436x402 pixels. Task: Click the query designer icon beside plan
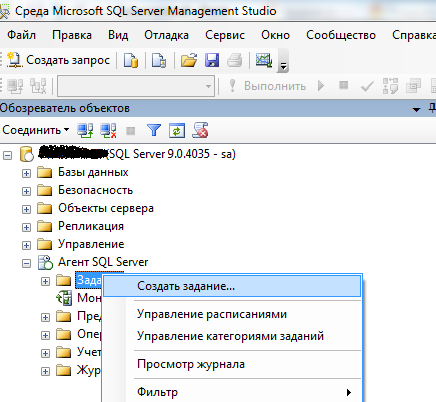tap(413, 86)
